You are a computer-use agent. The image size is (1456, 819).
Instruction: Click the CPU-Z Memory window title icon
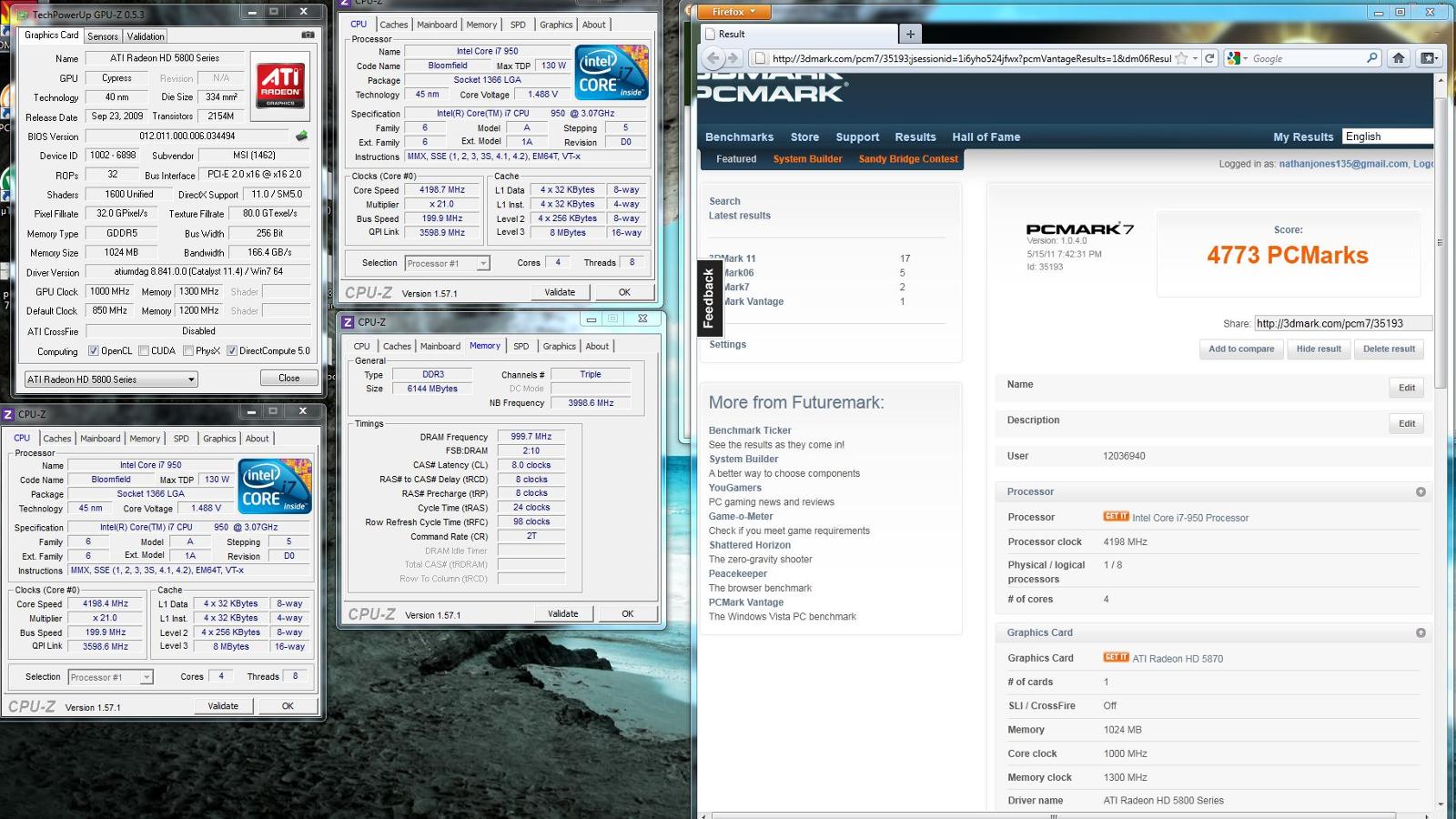347,322
